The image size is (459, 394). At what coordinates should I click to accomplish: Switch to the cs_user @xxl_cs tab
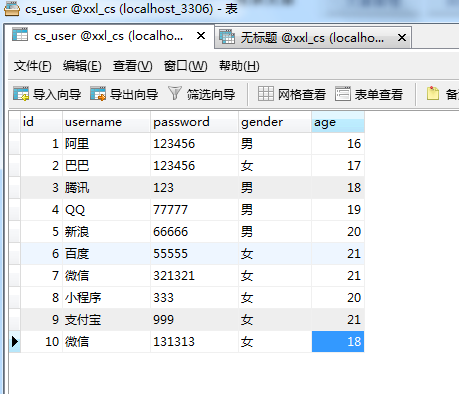109,36
